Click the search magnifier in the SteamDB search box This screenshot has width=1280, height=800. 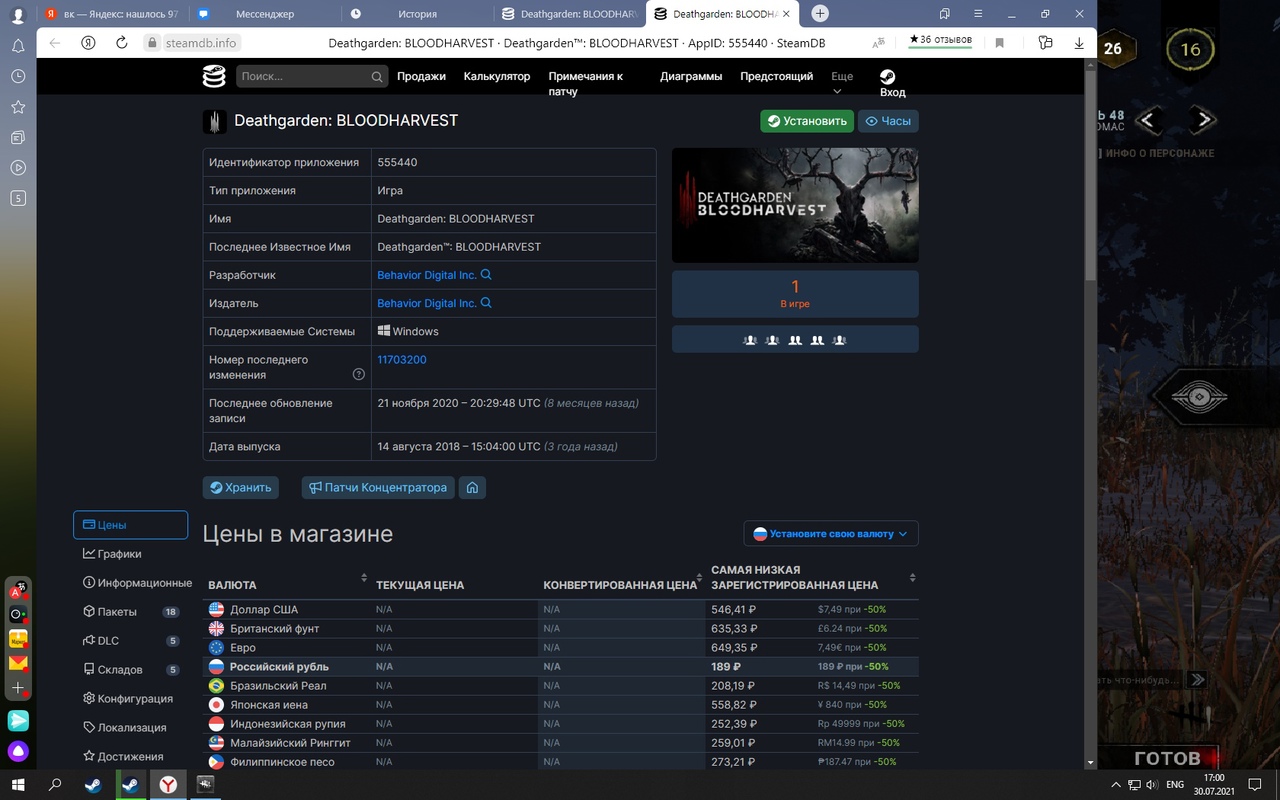tap(377, 77)
